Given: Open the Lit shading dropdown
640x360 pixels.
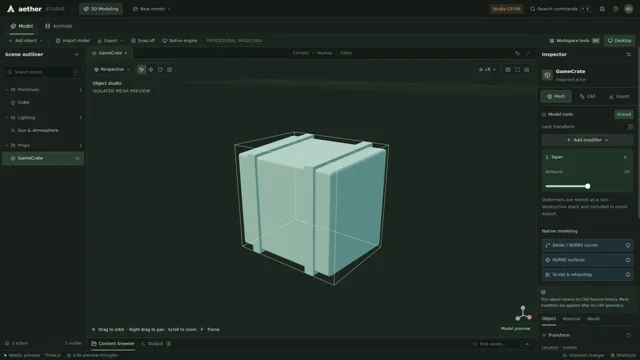Looking at the screenshot, I should click(487, 70).
